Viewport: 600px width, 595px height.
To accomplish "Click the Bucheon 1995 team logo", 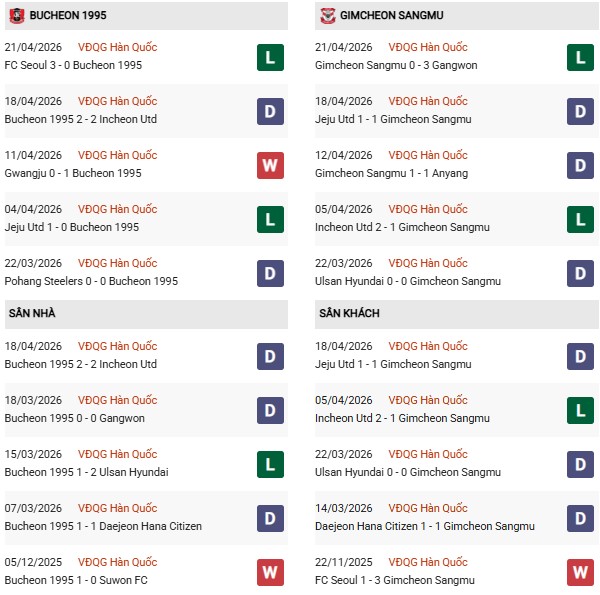I will coord(16,16).
